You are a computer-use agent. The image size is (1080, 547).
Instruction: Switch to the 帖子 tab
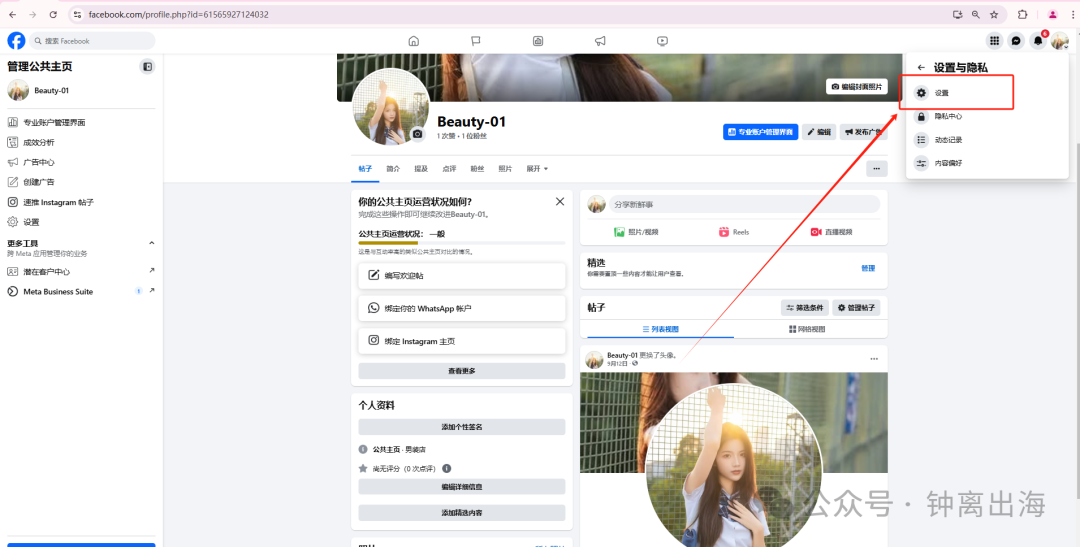pyautogui.click(x=365, y=169)
